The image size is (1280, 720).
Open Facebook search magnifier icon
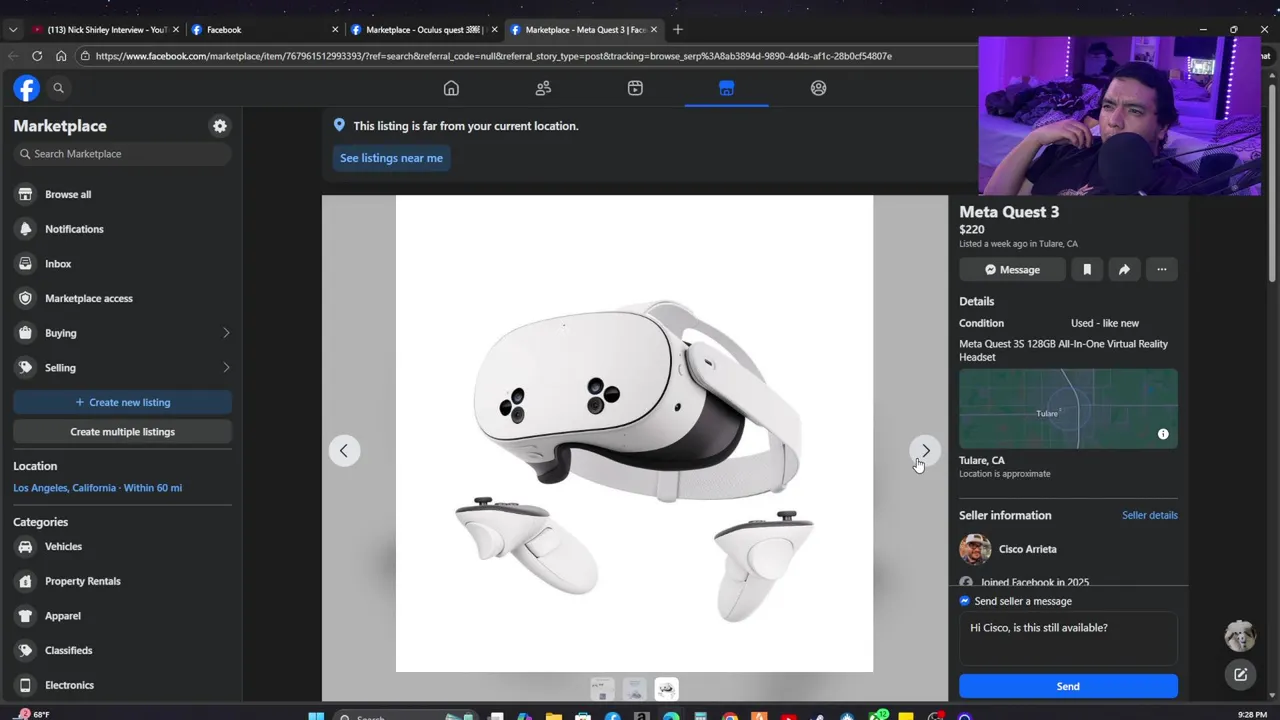pos(58,88)
